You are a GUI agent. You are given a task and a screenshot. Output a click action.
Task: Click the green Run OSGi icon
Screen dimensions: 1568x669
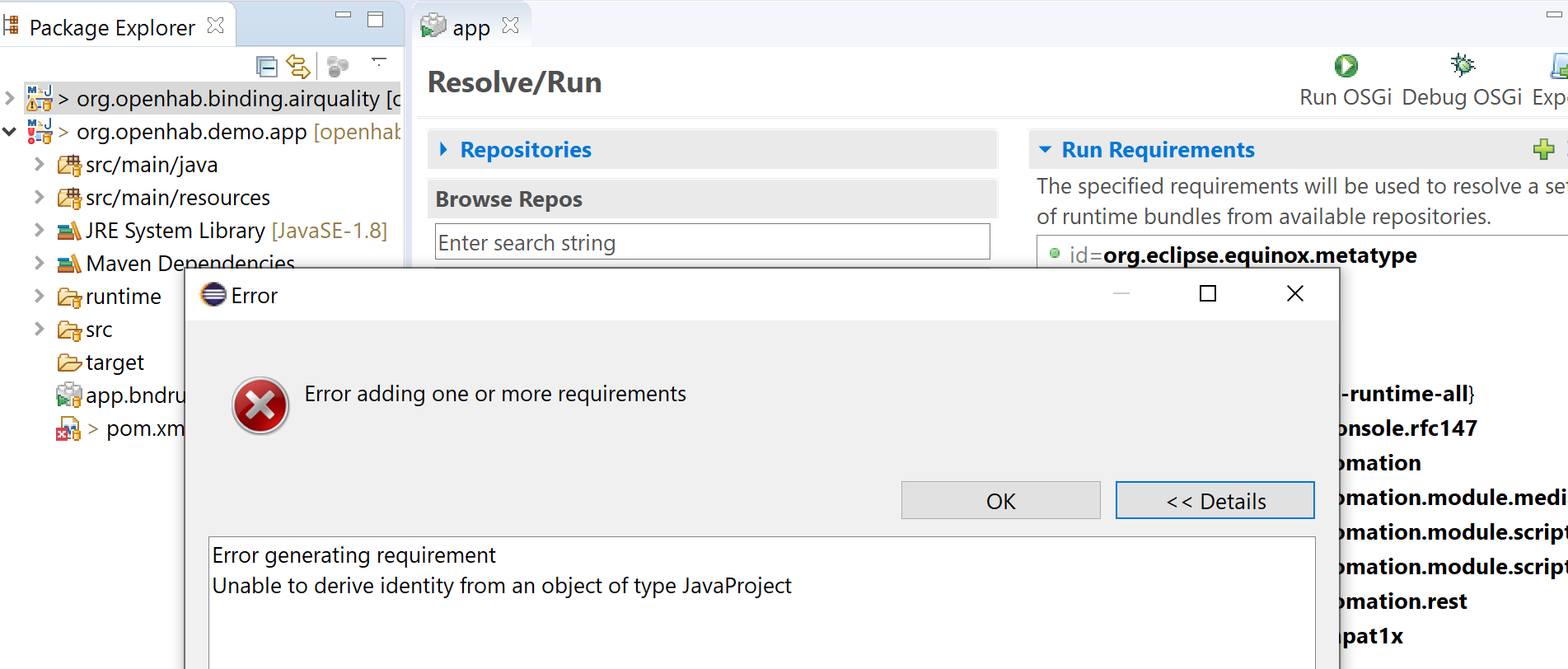pyautogui.click(x=1346, y=66)
